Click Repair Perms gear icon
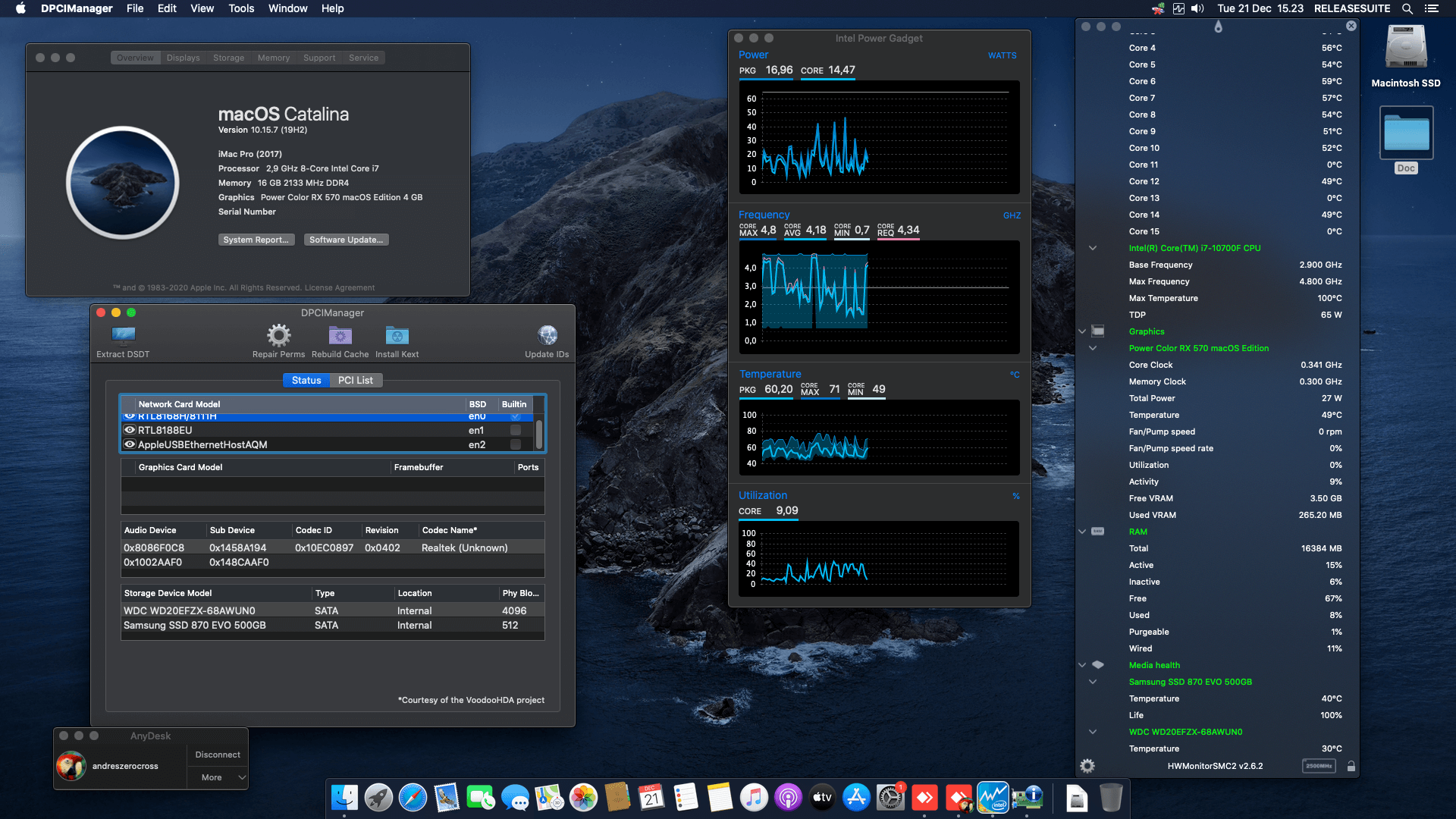1456x819 pixels. pos(278,335)
